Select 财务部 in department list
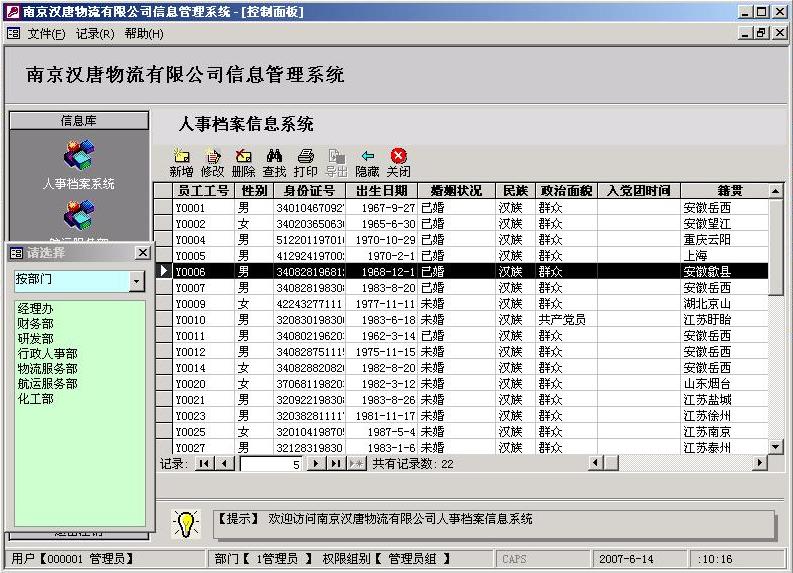The image size is (793, 573). 35,324
